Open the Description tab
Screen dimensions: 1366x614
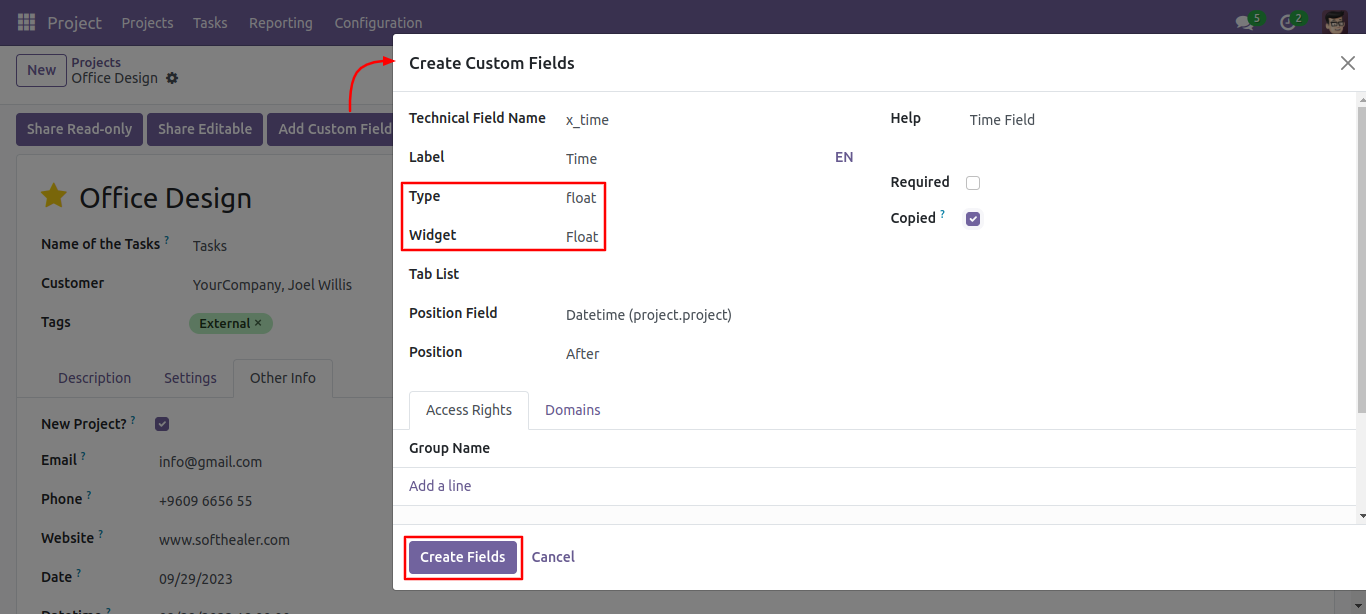(x=94, y=378)
